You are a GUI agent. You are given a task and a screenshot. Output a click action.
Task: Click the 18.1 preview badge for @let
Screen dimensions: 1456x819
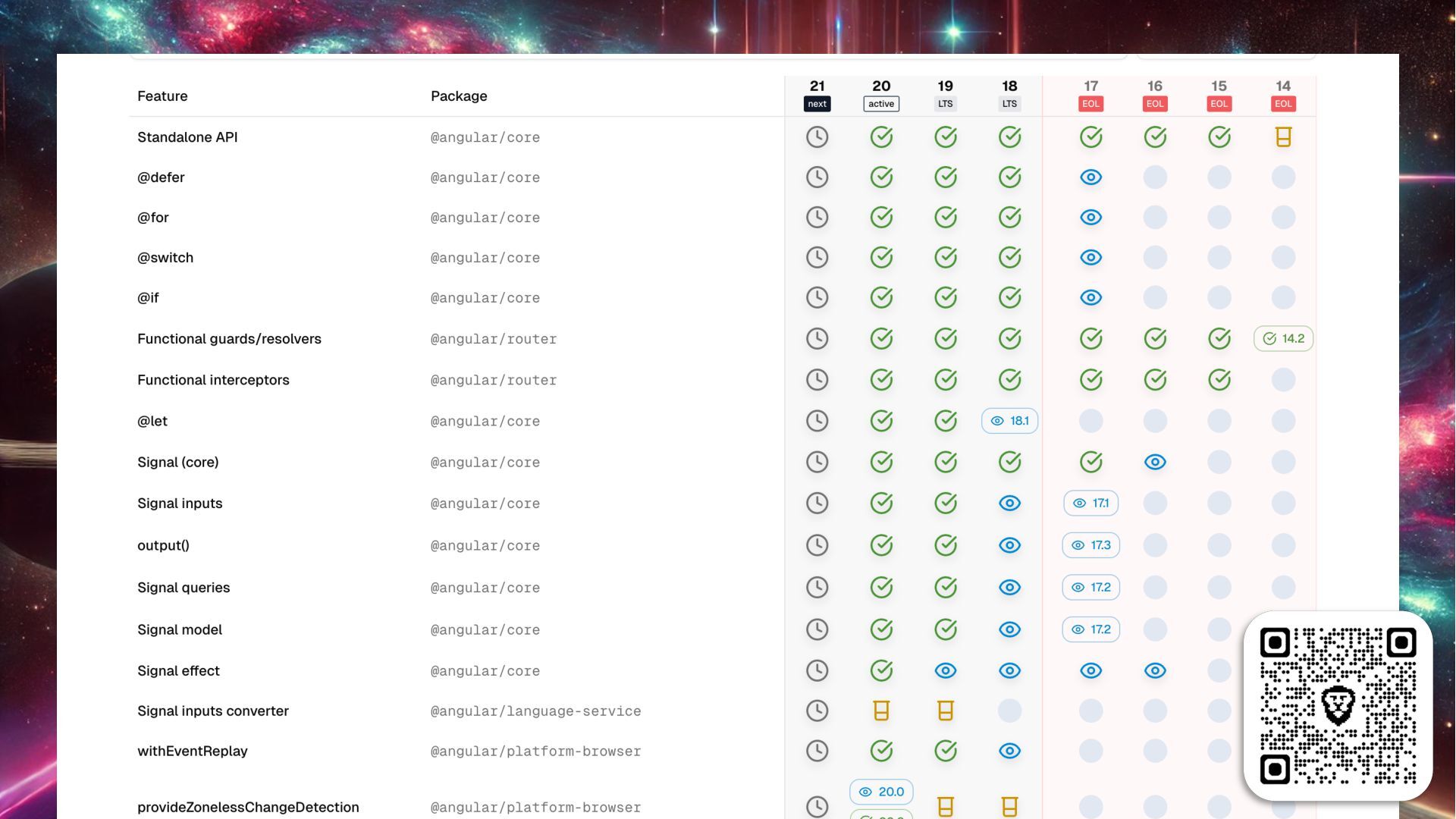(x=1009, y=421)
